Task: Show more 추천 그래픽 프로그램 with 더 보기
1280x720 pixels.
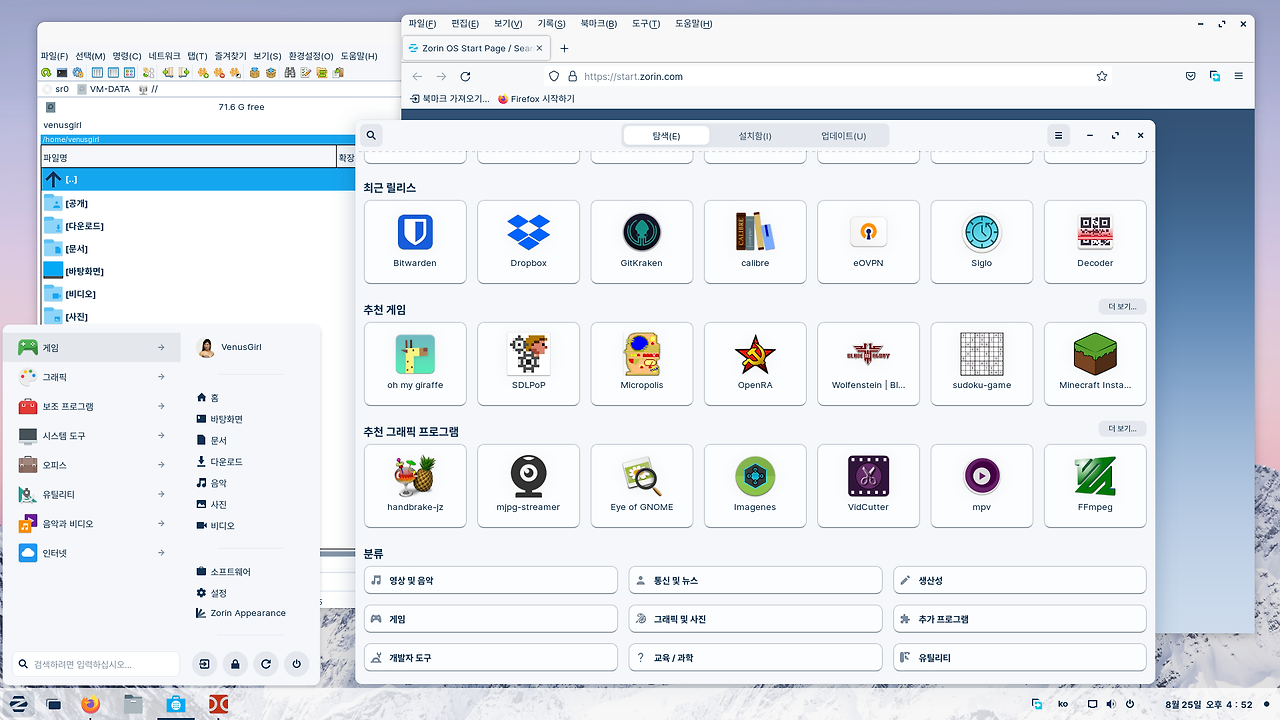Action: [x=1122, y=428]
